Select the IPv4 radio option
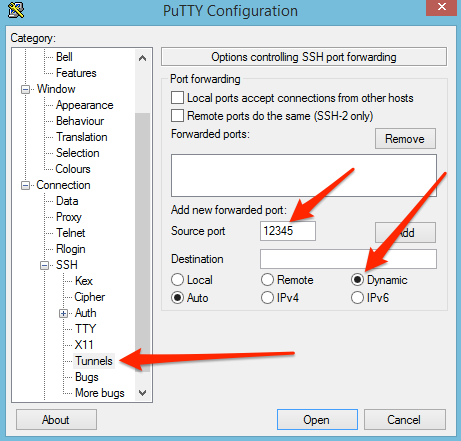 [x=267, y=298]
